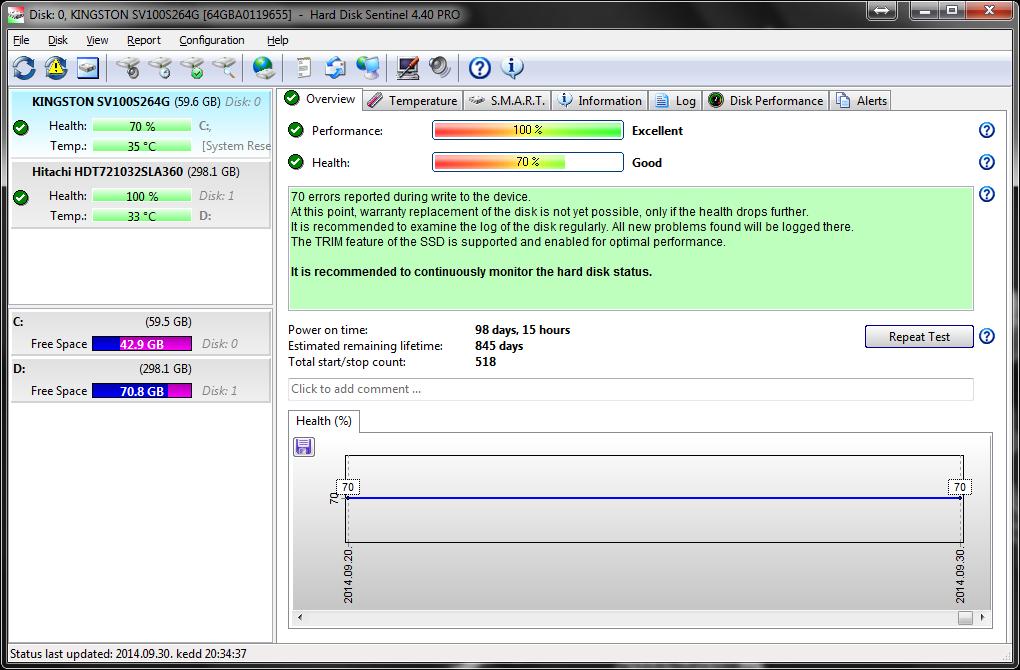Click the double-arrow button in title bar
The image size is (1020, 670).
pyautogui.click(x=881, y=10)
